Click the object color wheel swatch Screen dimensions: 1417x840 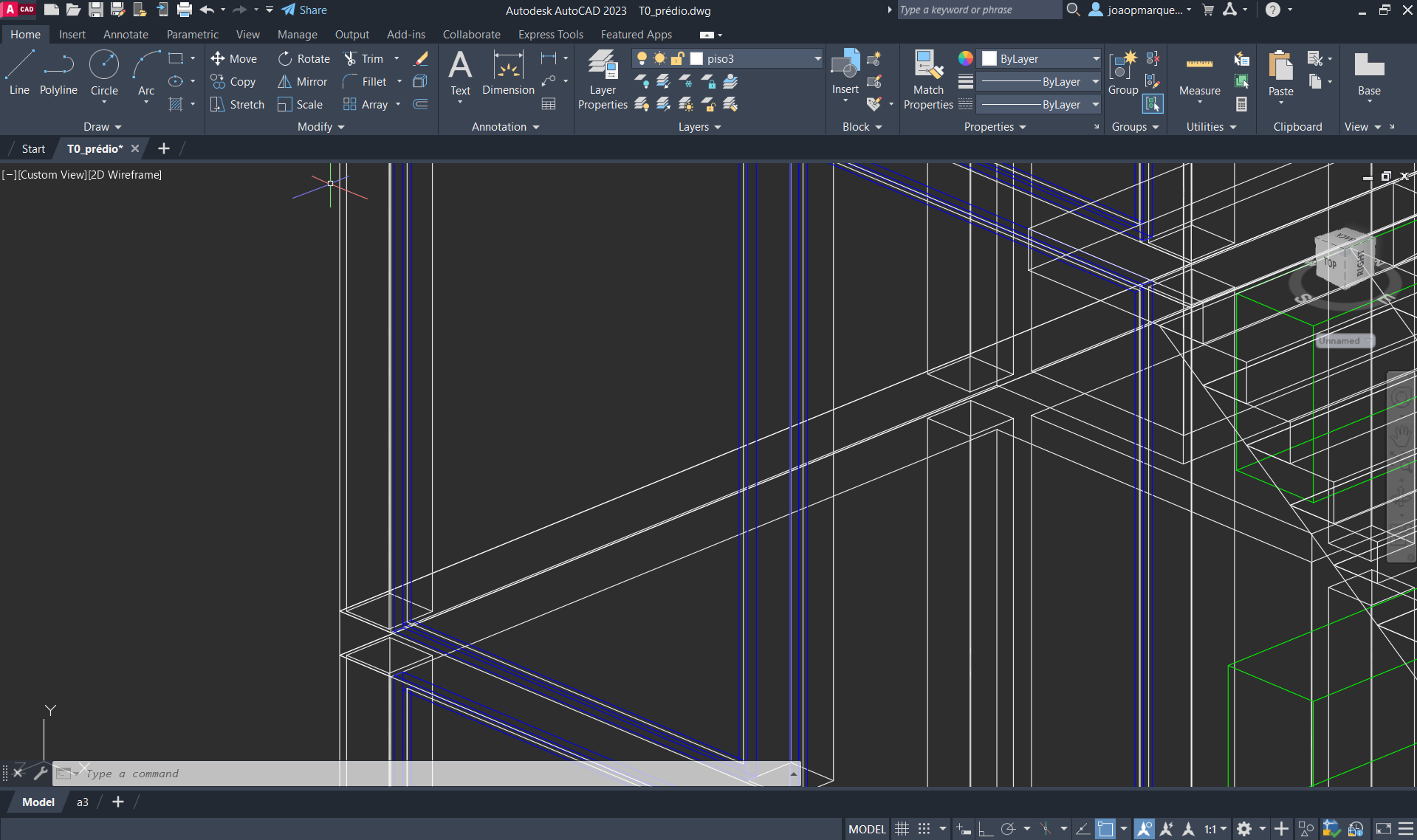tap(965, 58)
